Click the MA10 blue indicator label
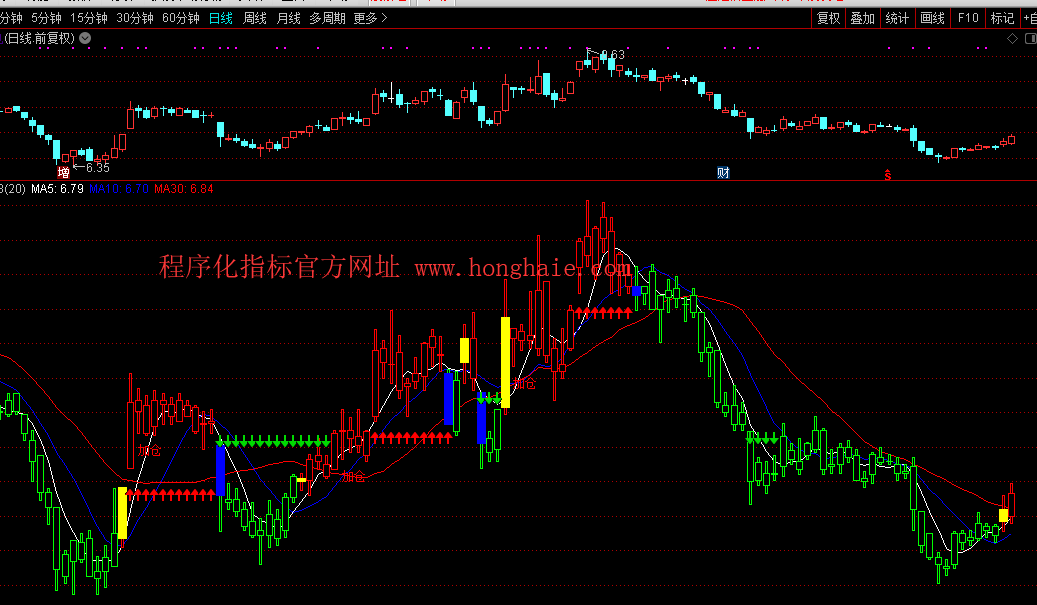This screenshot has height=605, width=1037. [x=118, y=188]
